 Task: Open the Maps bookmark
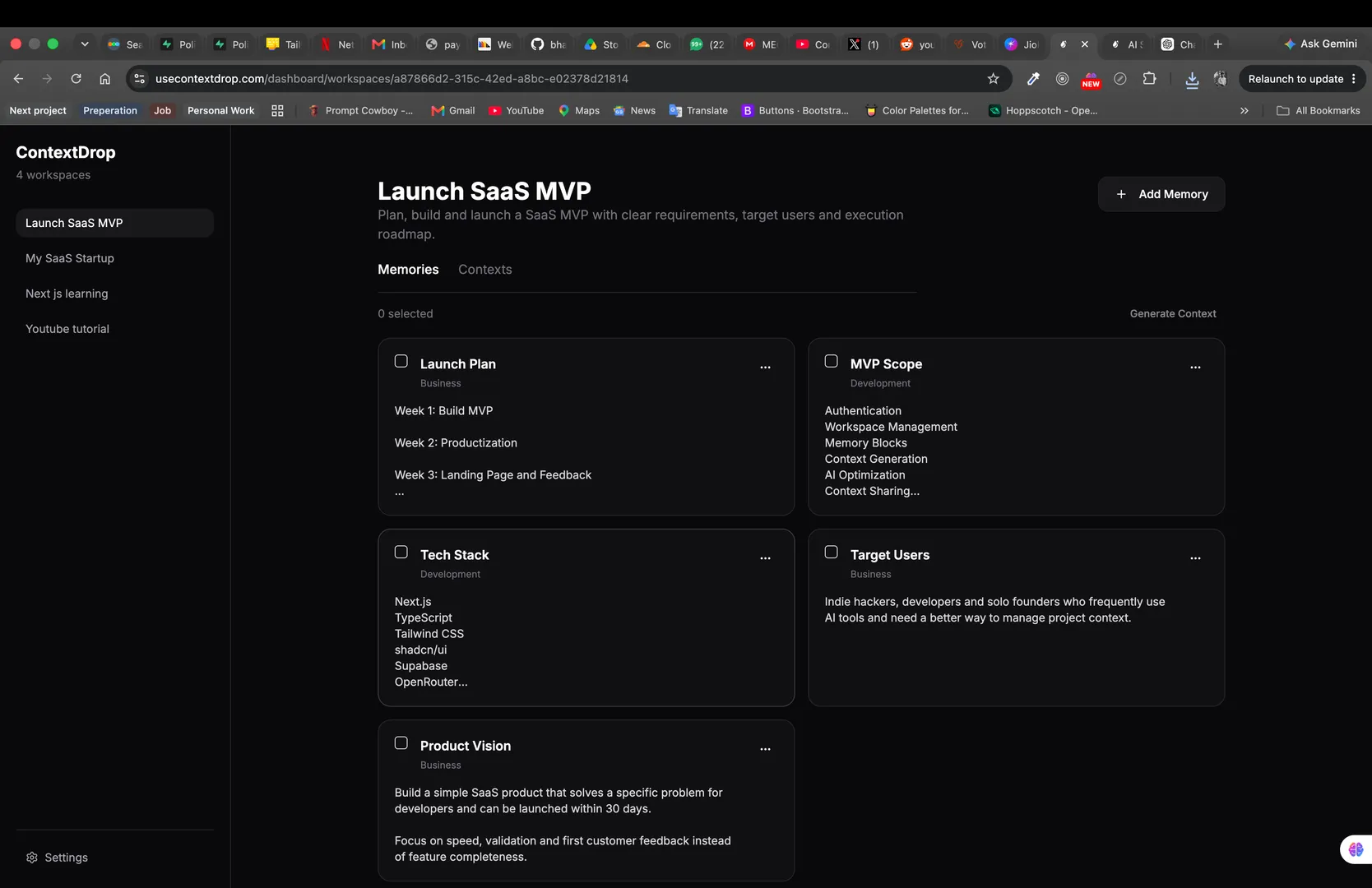[579, 110]
